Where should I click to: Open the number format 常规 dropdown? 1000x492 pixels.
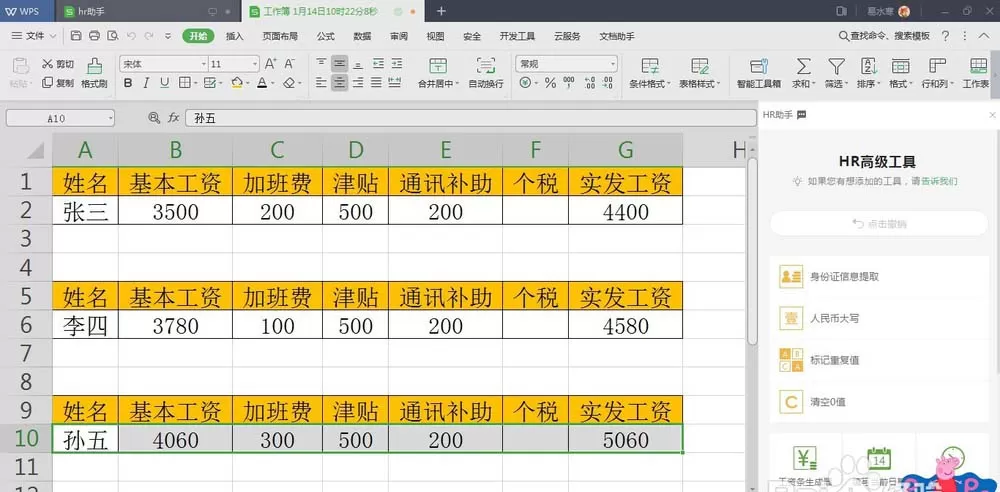pos(614,64)
